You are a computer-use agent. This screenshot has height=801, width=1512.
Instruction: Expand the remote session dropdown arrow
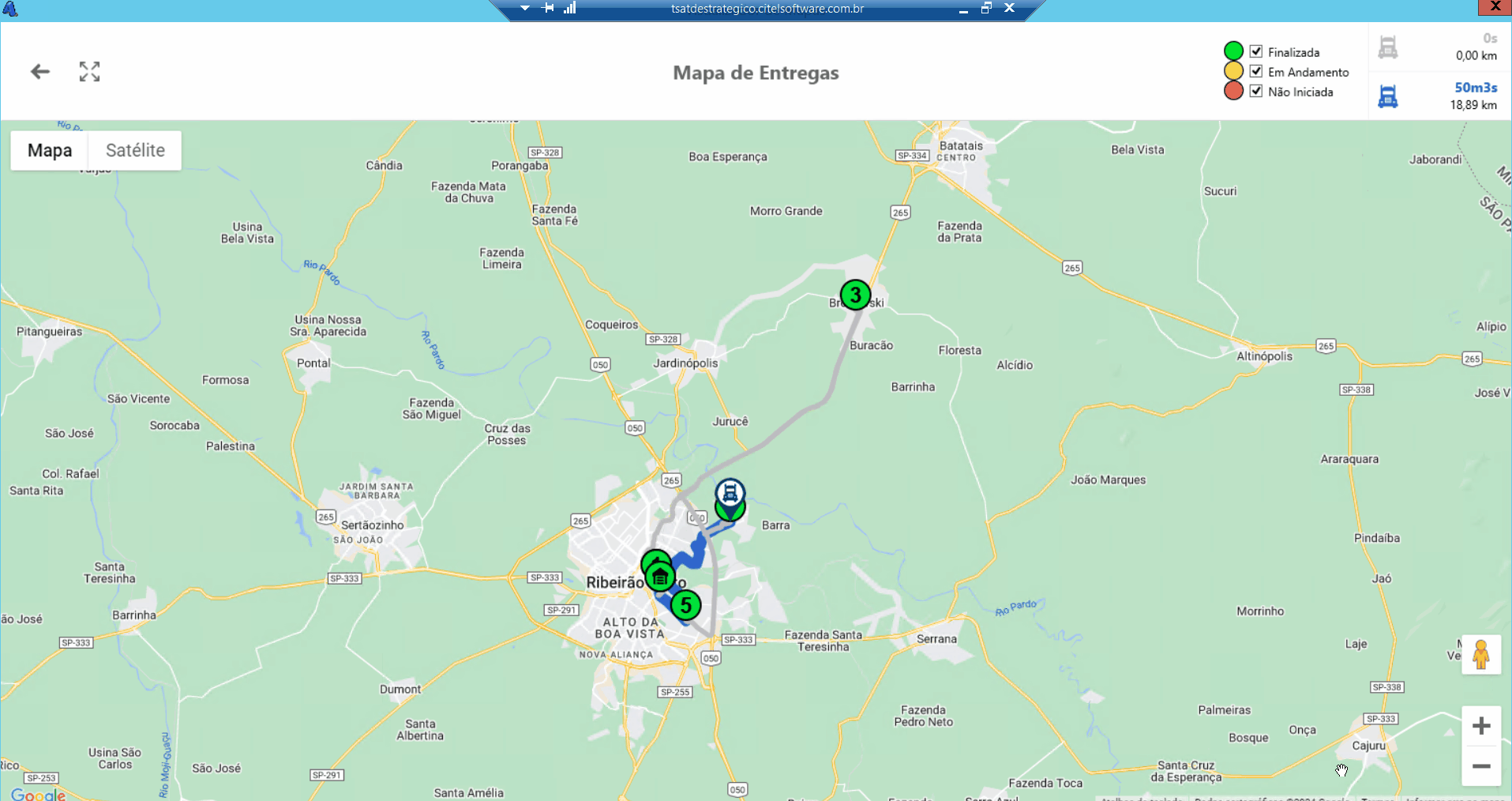(525, 8)
